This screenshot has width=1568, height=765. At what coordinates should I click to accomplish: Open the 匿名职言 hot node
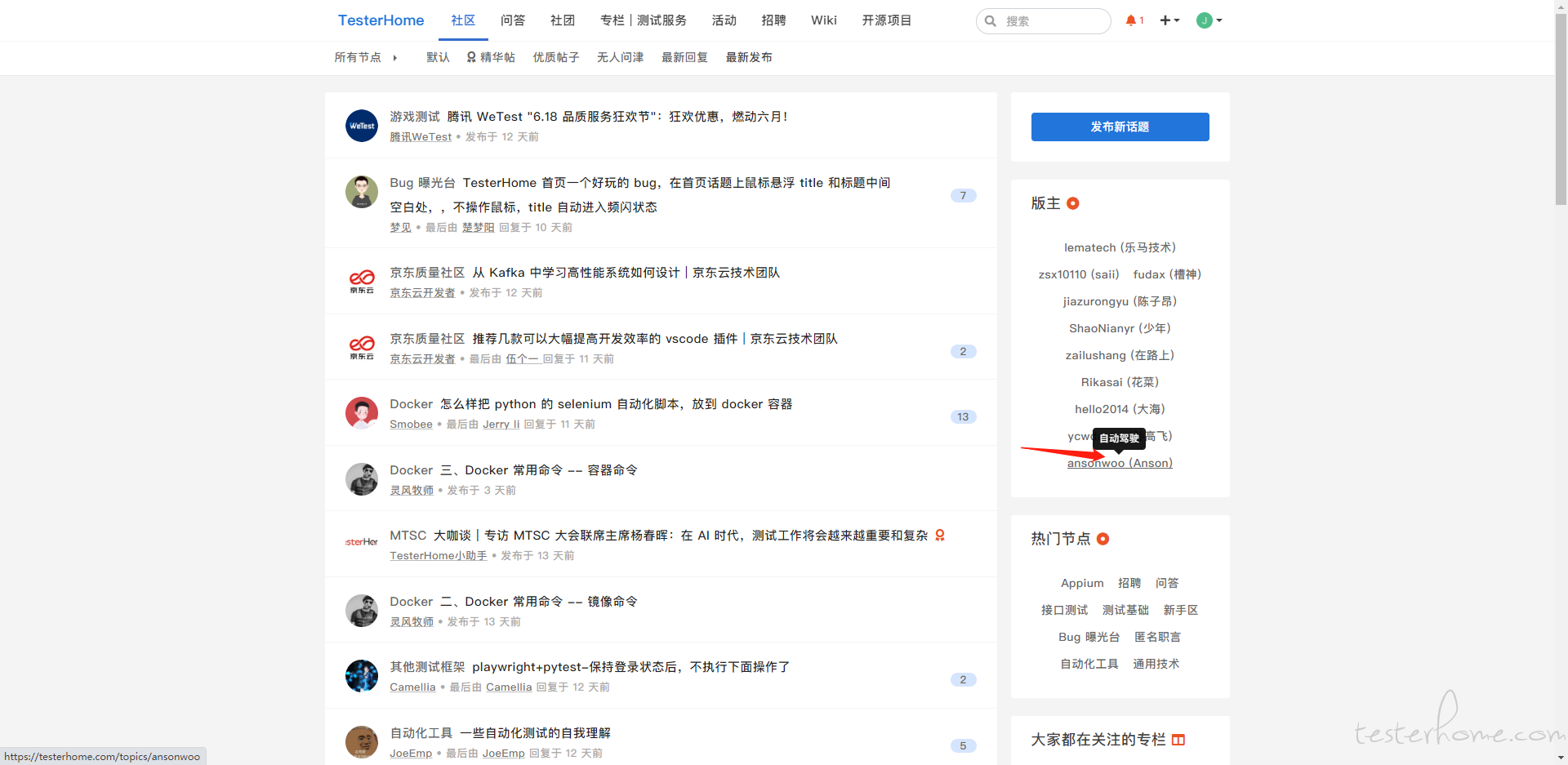(1157, 637)
